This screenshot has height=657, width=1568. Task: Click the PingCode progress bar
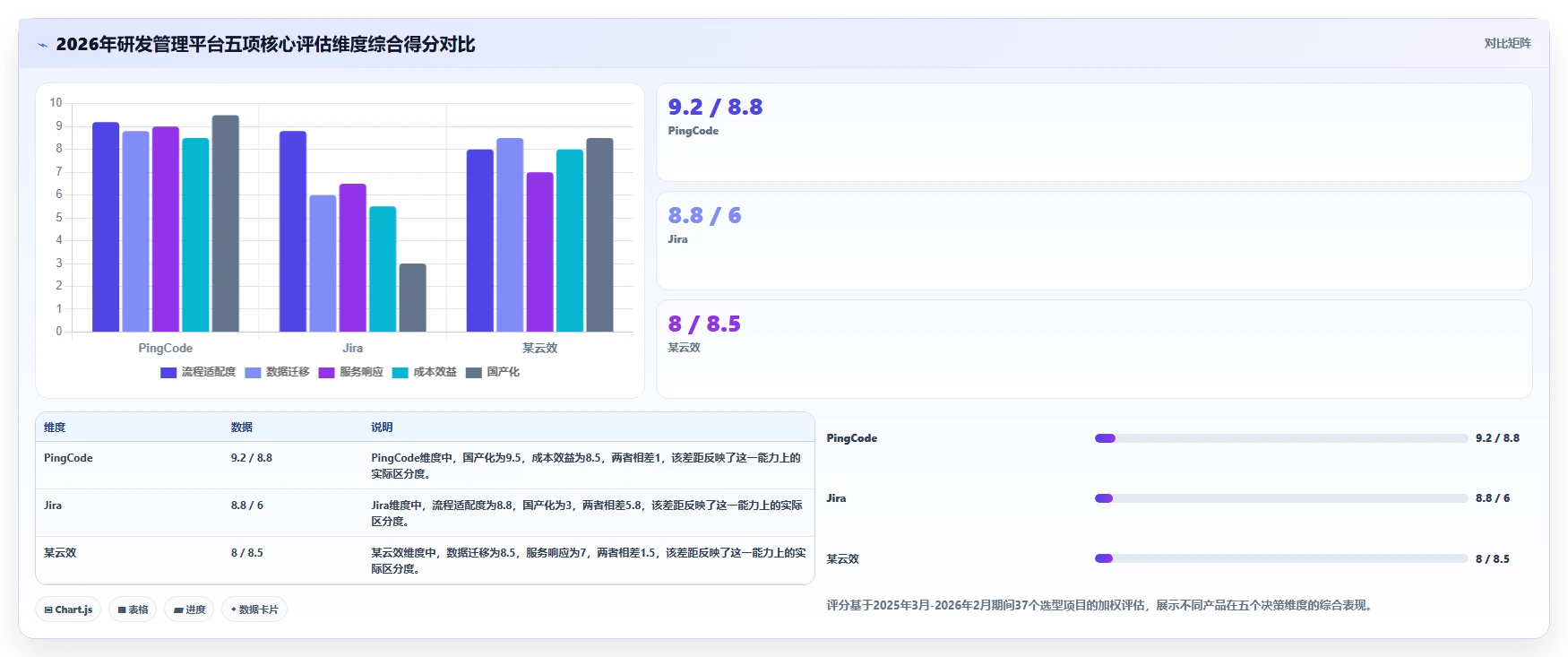tap(1281, 438)
